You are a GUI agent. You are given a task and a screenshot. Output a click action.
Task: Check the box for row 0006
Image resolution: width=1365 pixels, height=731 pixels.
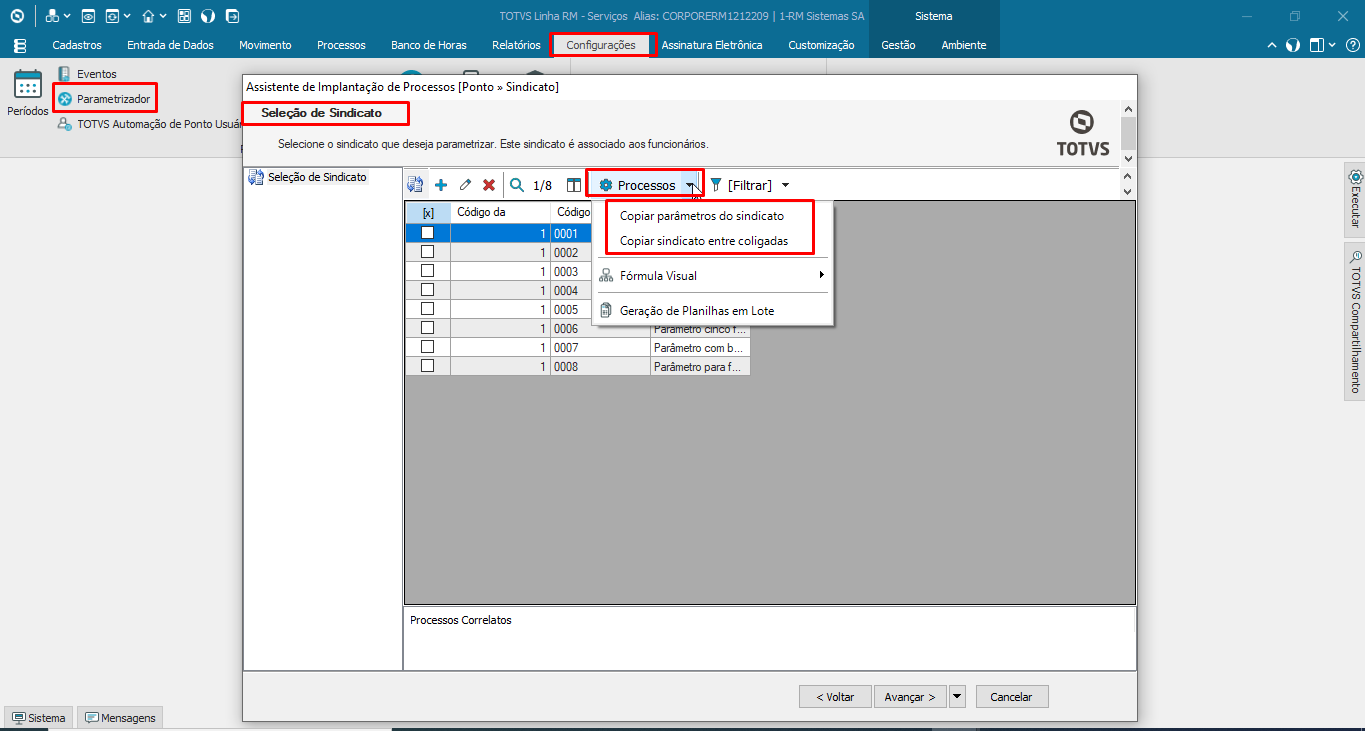pyautogui.click(x=428, y=328)
